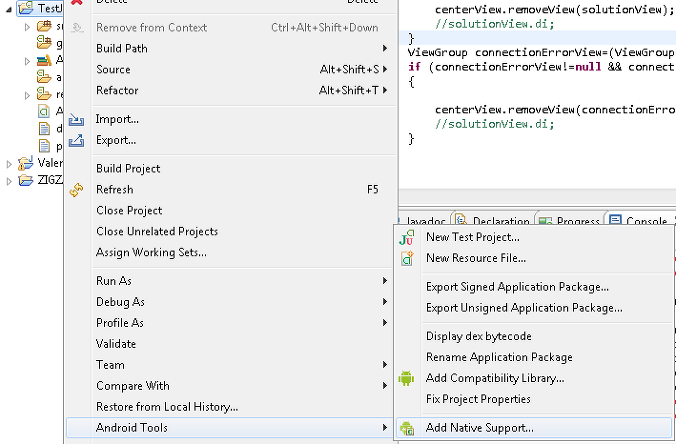The height and width of the screenshot is (444, 676).
Task: Click the Add Native Support icon
Action: pyautogui.click(x=407, y=428)
